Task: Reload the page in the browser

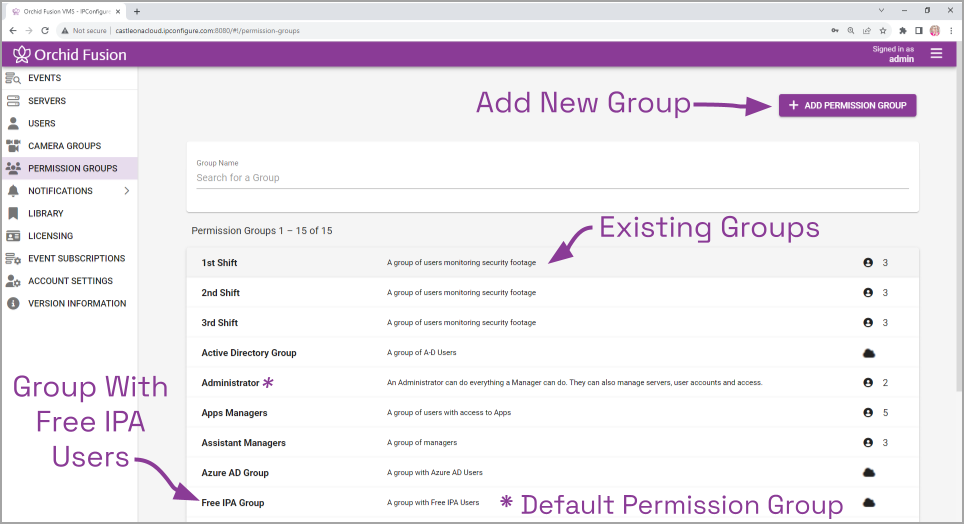Action: coord(45,31)
